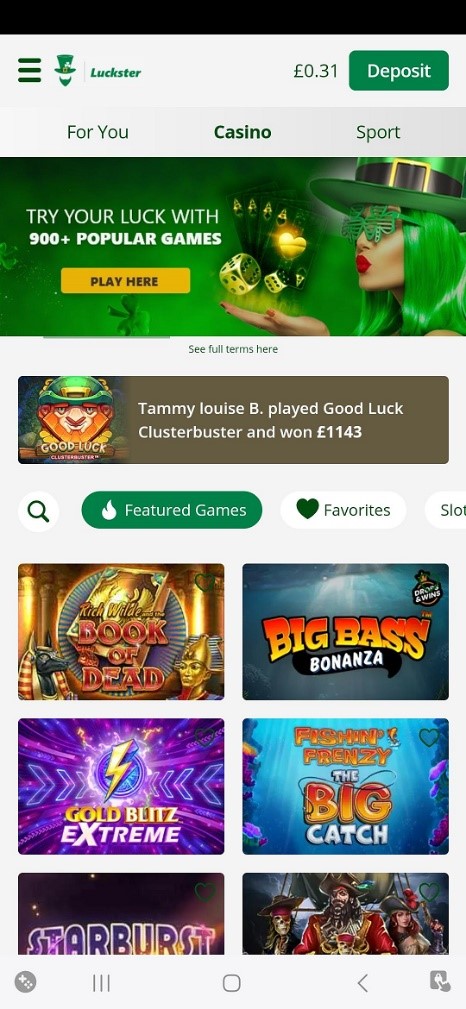
Task: Switch to the For You tab
Action: click(x=98, y=132)
